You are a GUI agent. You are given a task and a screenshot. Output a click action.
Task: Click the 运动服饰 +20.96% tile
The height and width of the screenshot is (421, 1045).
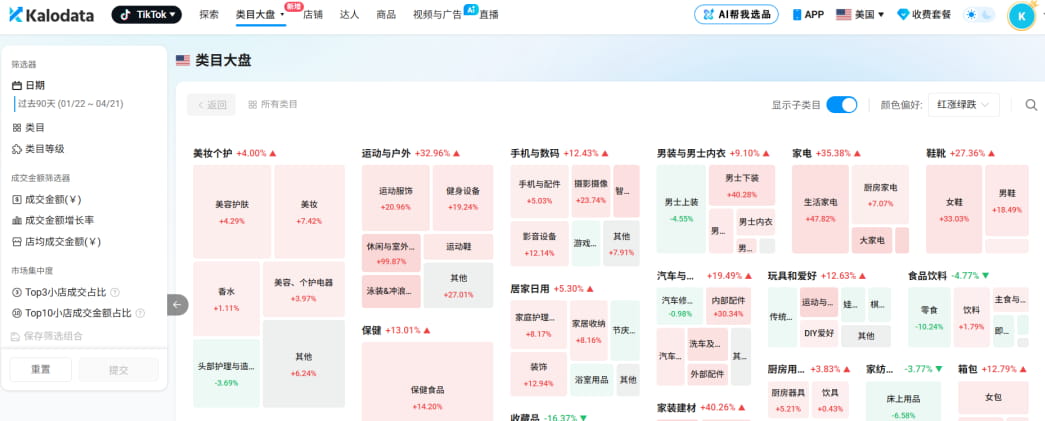point(396,198)
